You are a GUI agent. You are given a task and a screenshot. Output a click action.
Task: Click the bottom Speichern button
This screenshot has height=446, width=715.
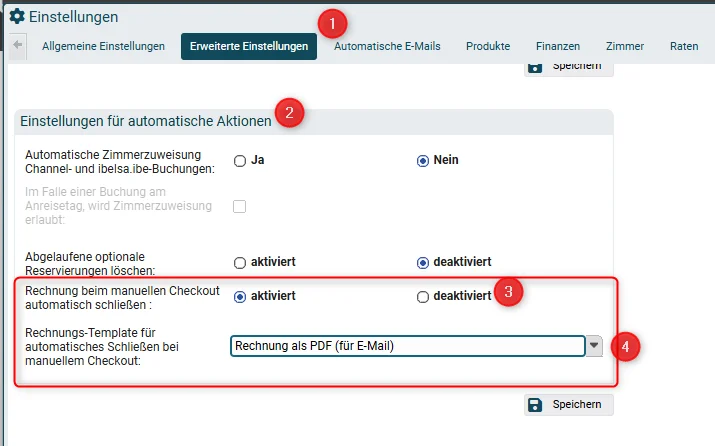pyautogui.click(x=569, y=405)
